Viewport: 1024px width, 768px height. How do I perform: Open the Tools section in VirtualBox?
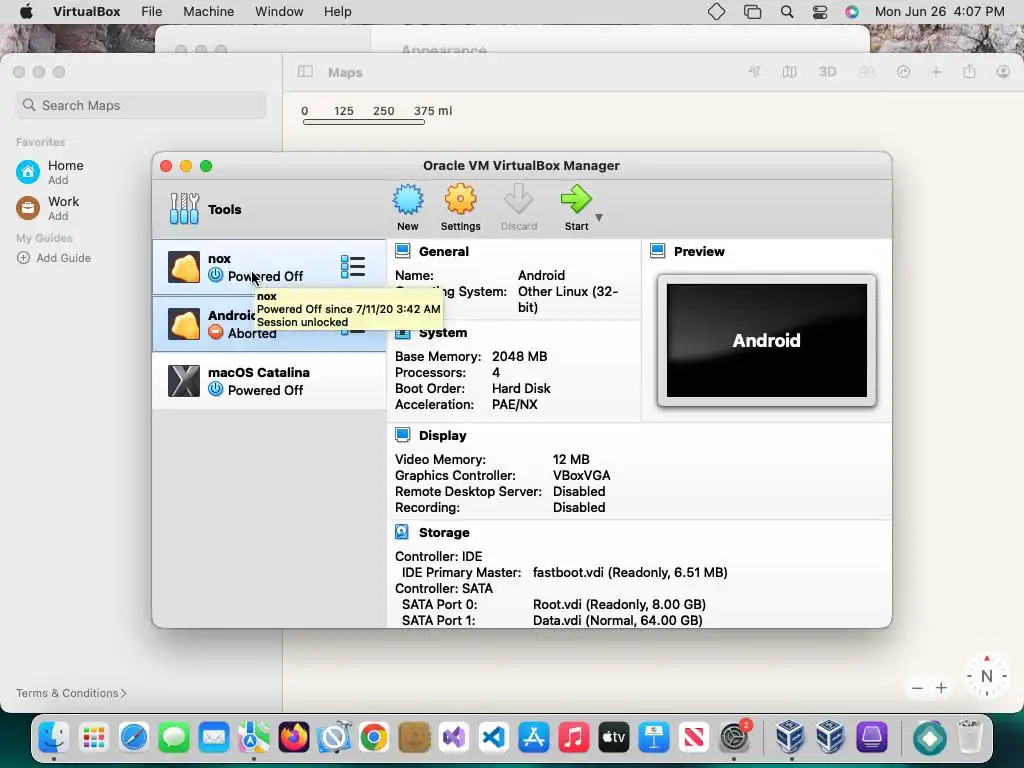(269, 209)
